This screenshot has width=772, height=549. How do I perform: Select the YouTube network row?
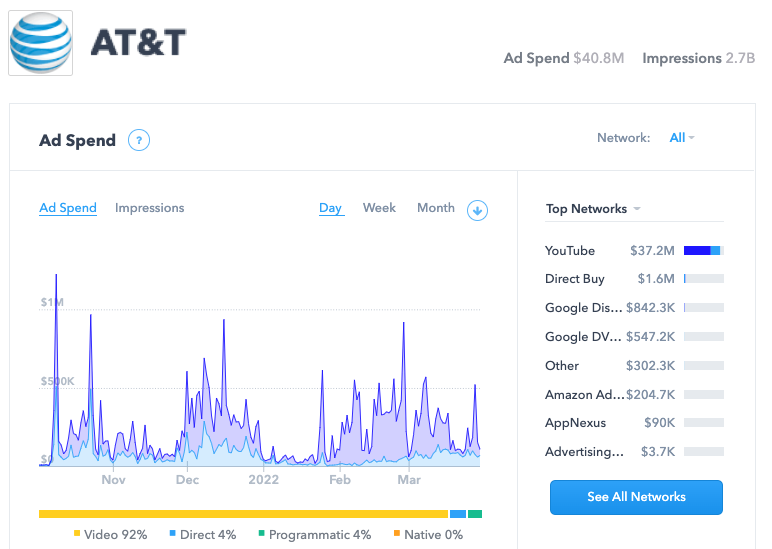coord(634,251)
